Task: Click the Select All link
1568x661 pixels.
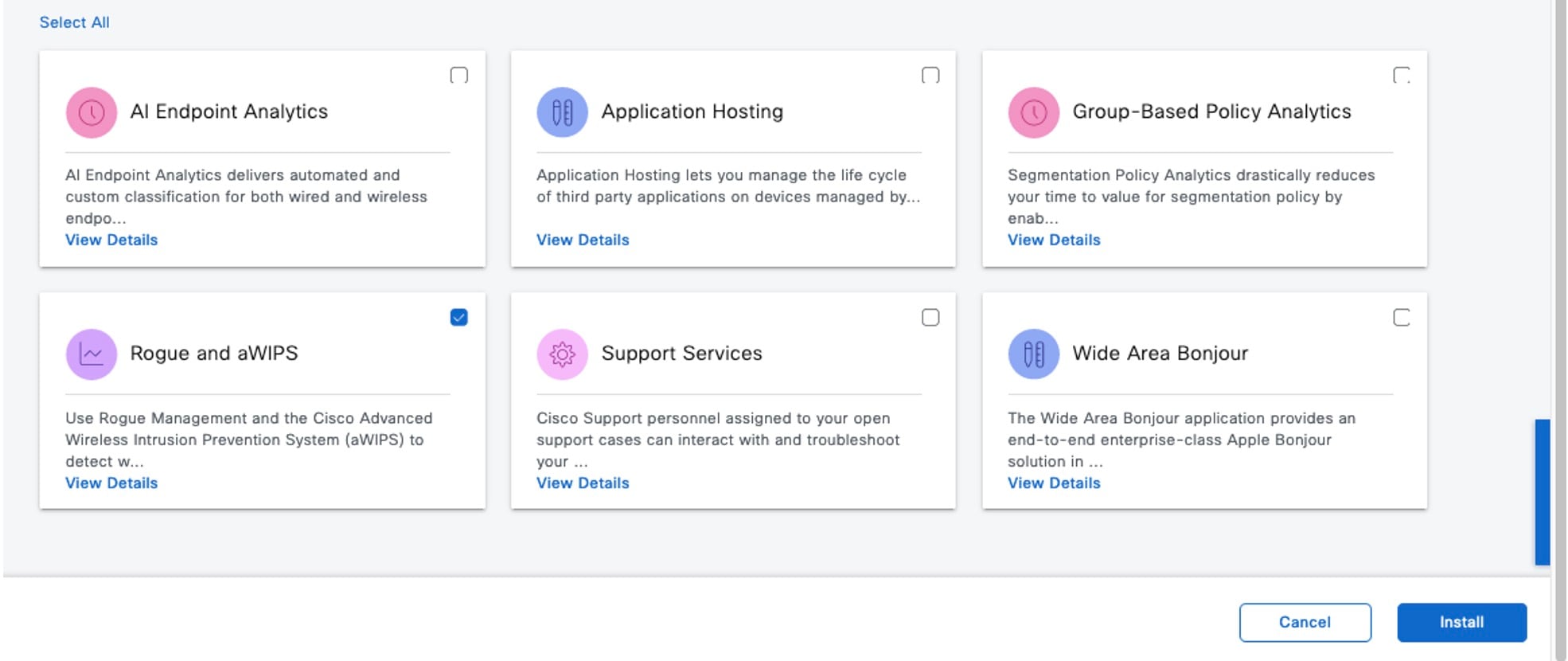Action: click(x=74, y=22)
